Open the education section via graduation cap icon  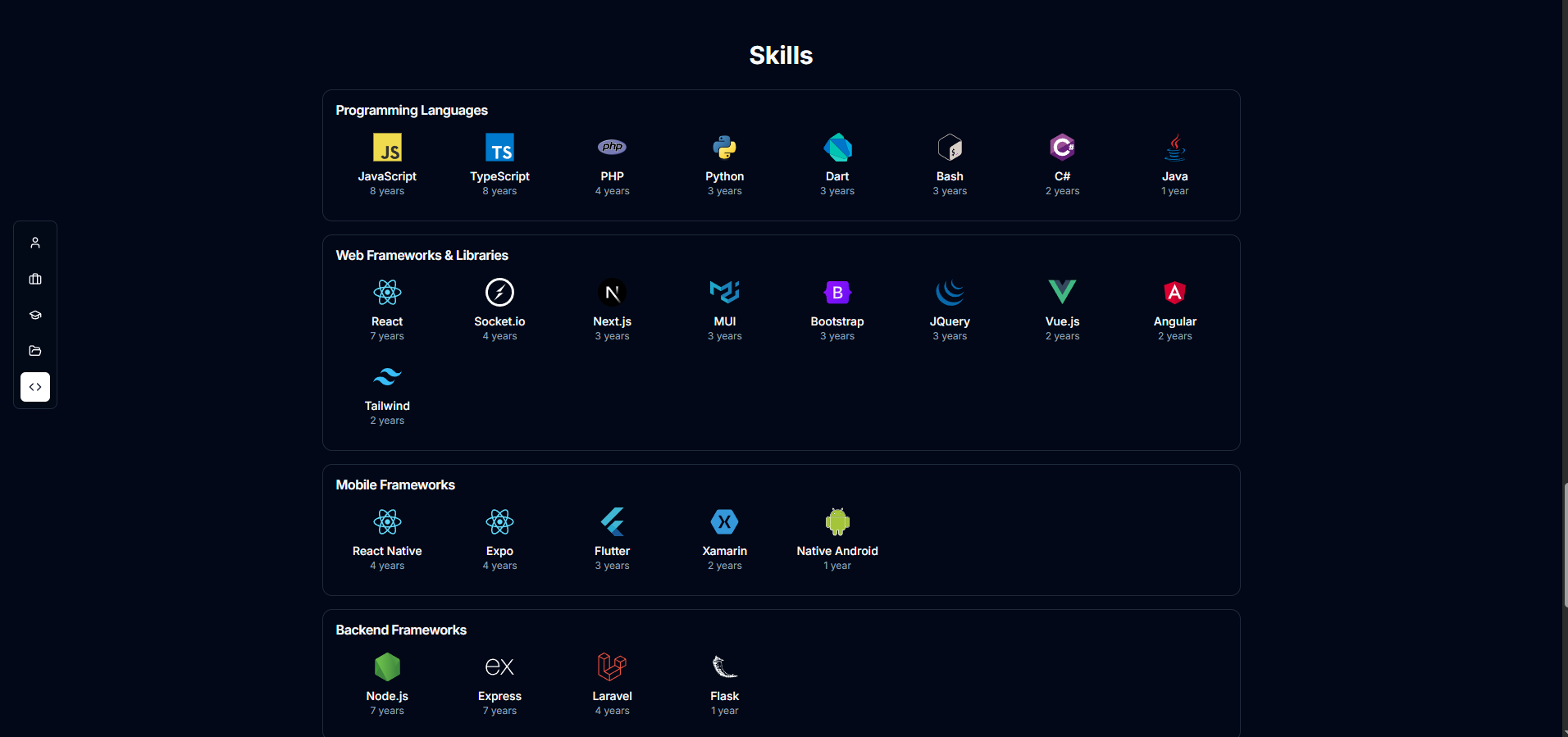click(35, 315)
